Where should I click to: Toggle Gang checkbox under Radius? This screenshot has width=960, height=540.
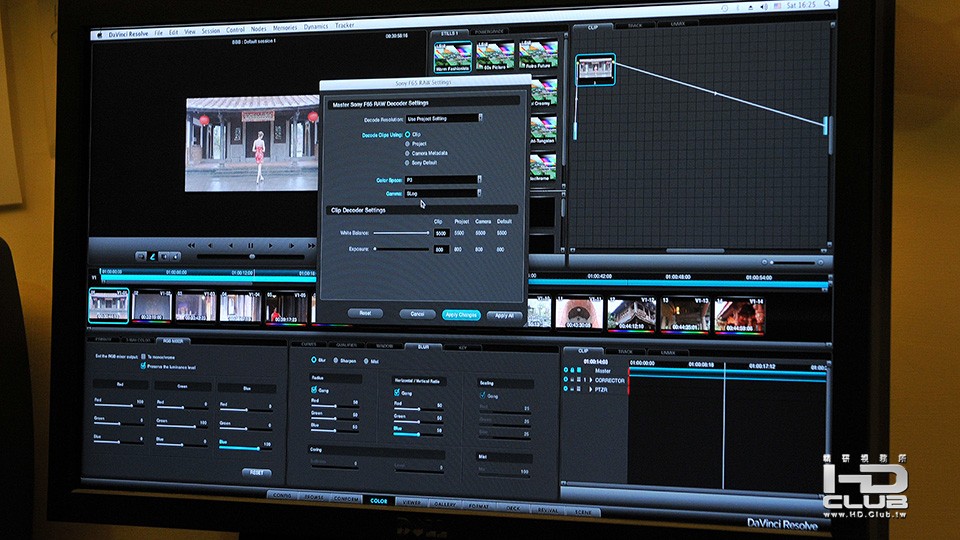[x=314, y=389]
